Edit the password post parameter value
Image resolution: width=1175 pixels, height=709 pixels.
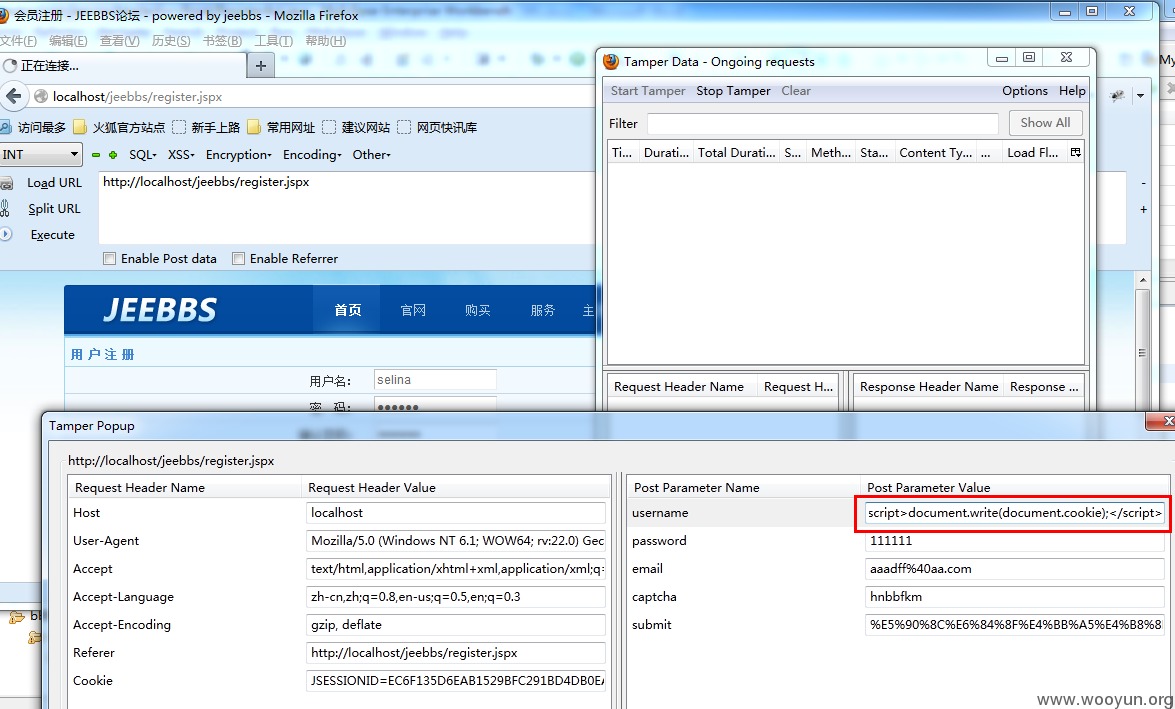click(1014, 540)
